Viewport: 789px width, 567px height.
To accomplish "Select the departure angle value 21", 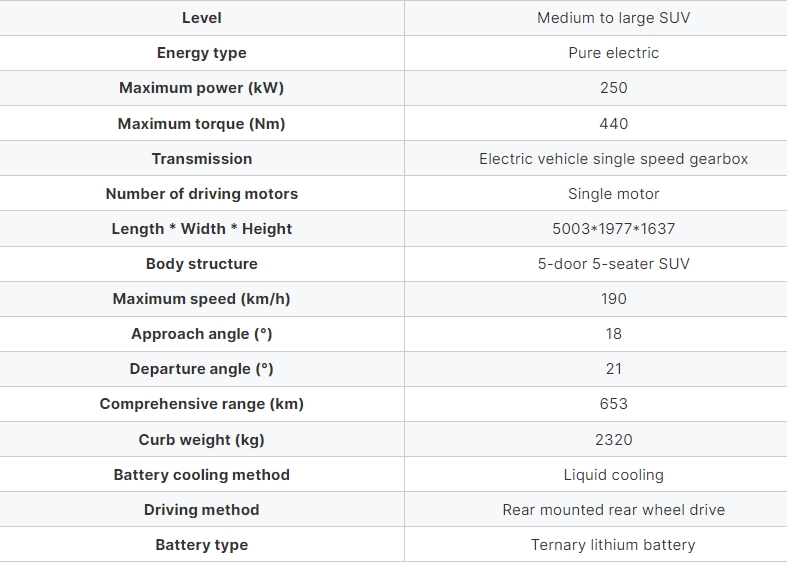I will [x=613, y=369].
